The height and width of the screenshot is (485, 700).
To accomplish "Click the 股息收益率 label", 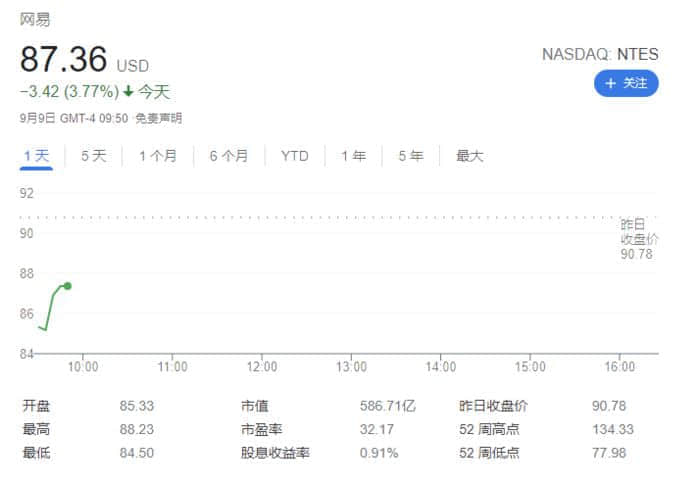I will [275, 453].
